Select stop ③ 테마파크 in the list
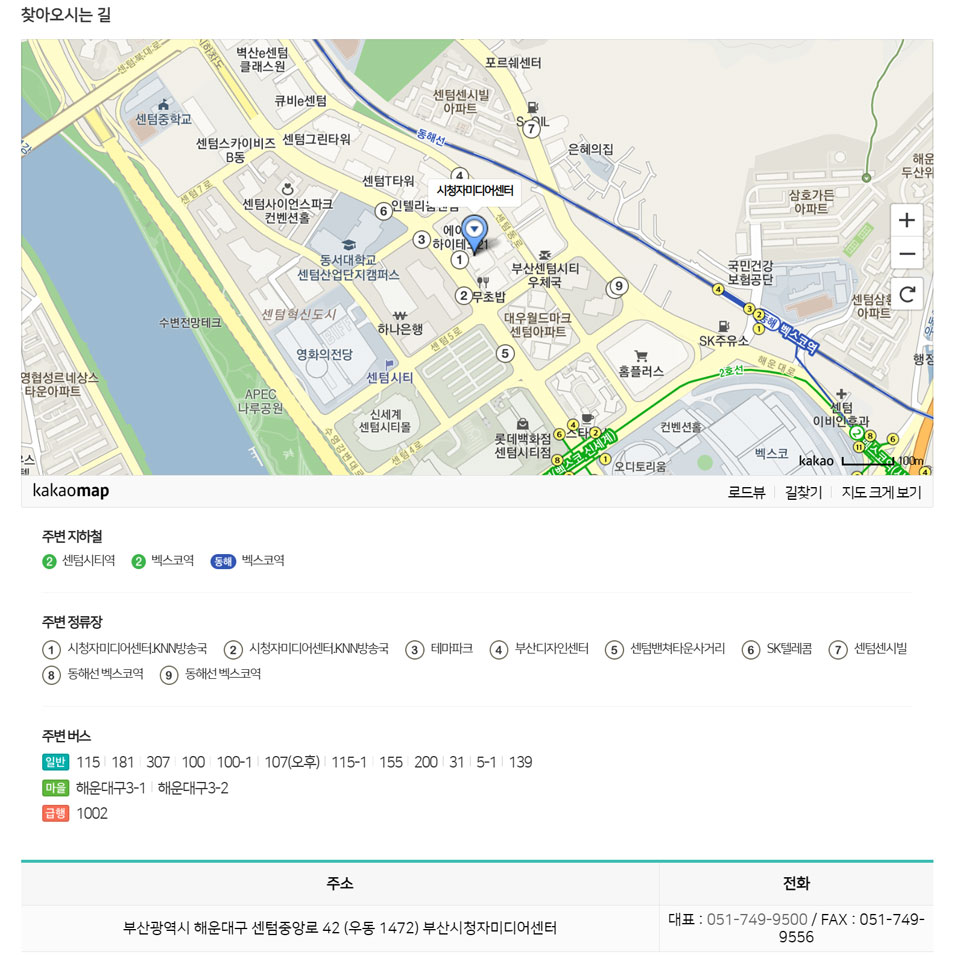 pos(439,649)
